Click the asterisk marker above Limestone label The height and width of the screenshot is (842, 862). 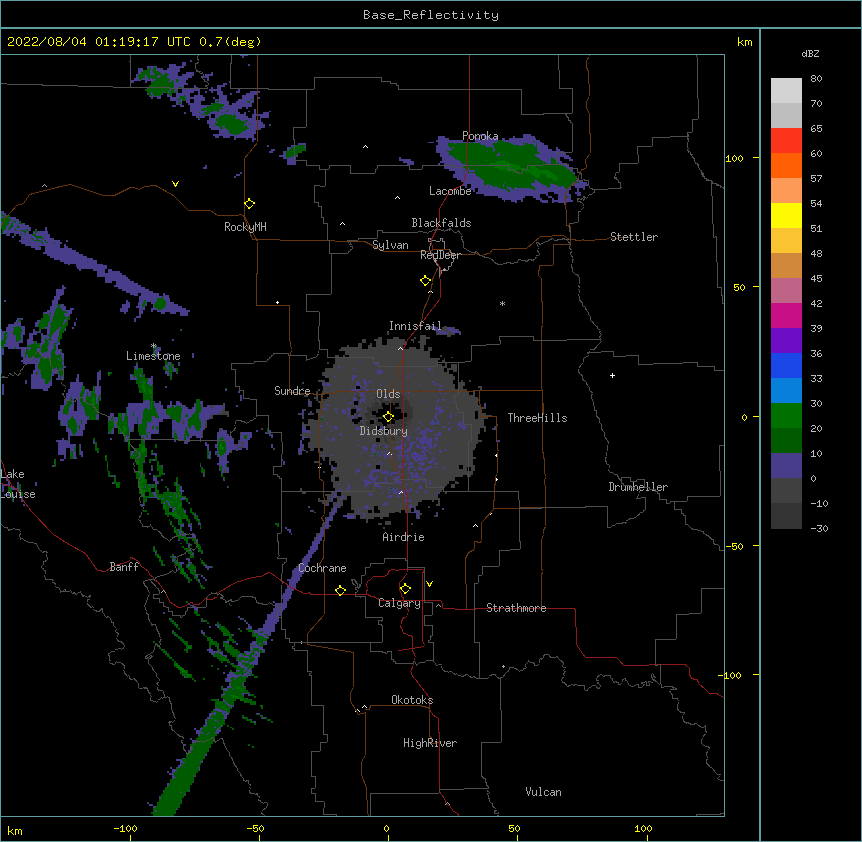154,346
